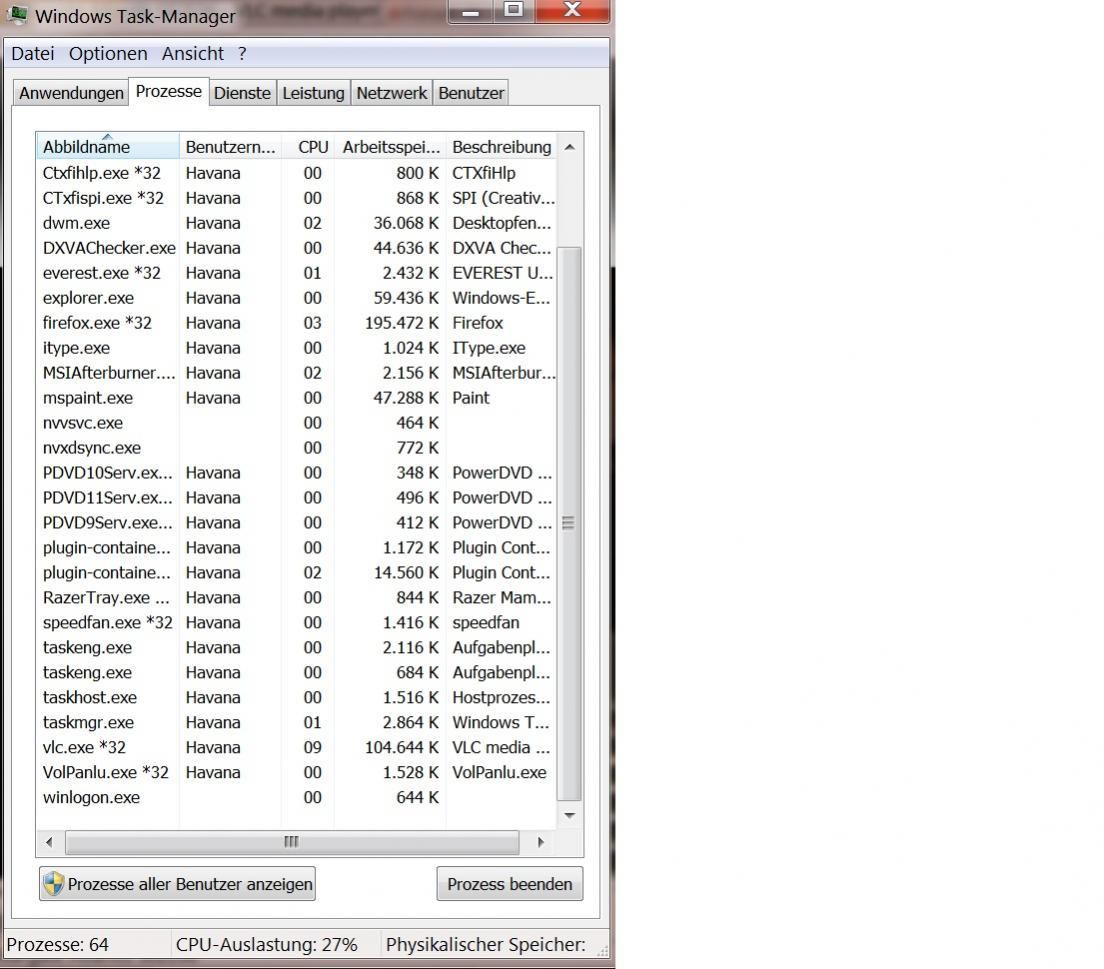Switch to the Anwendungen tab
This screenshot has width=1104, height=969.
tap(71, 93)
